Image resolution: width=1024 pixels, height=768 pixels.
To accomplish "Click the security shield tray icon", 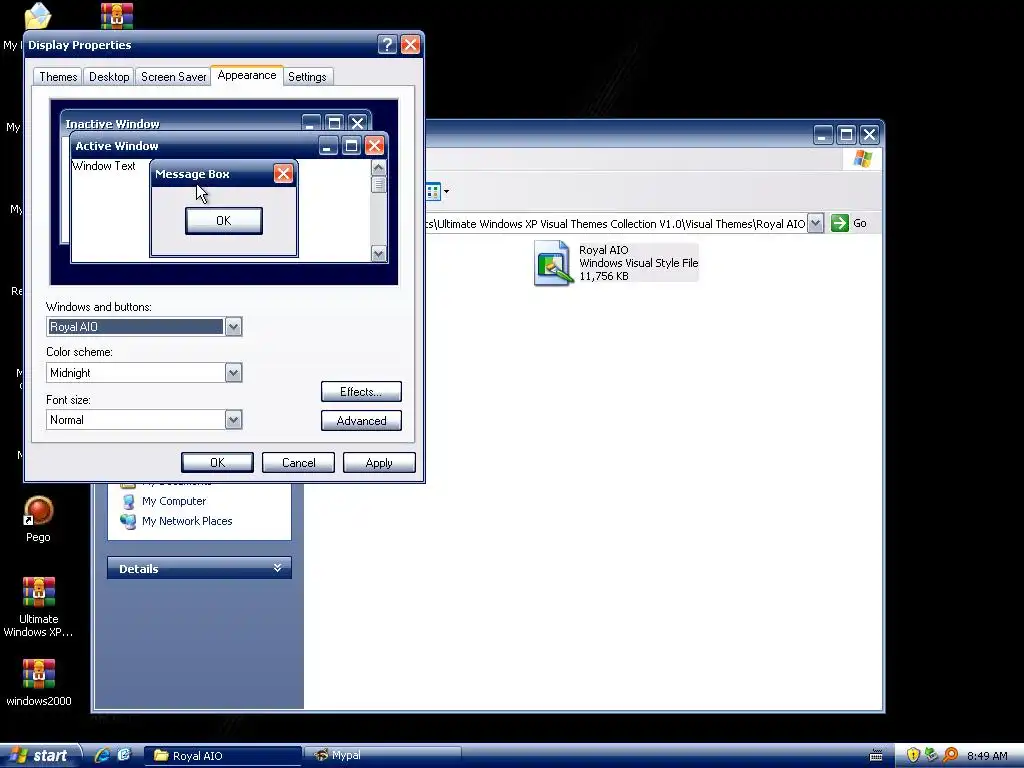I will [913, 756].
